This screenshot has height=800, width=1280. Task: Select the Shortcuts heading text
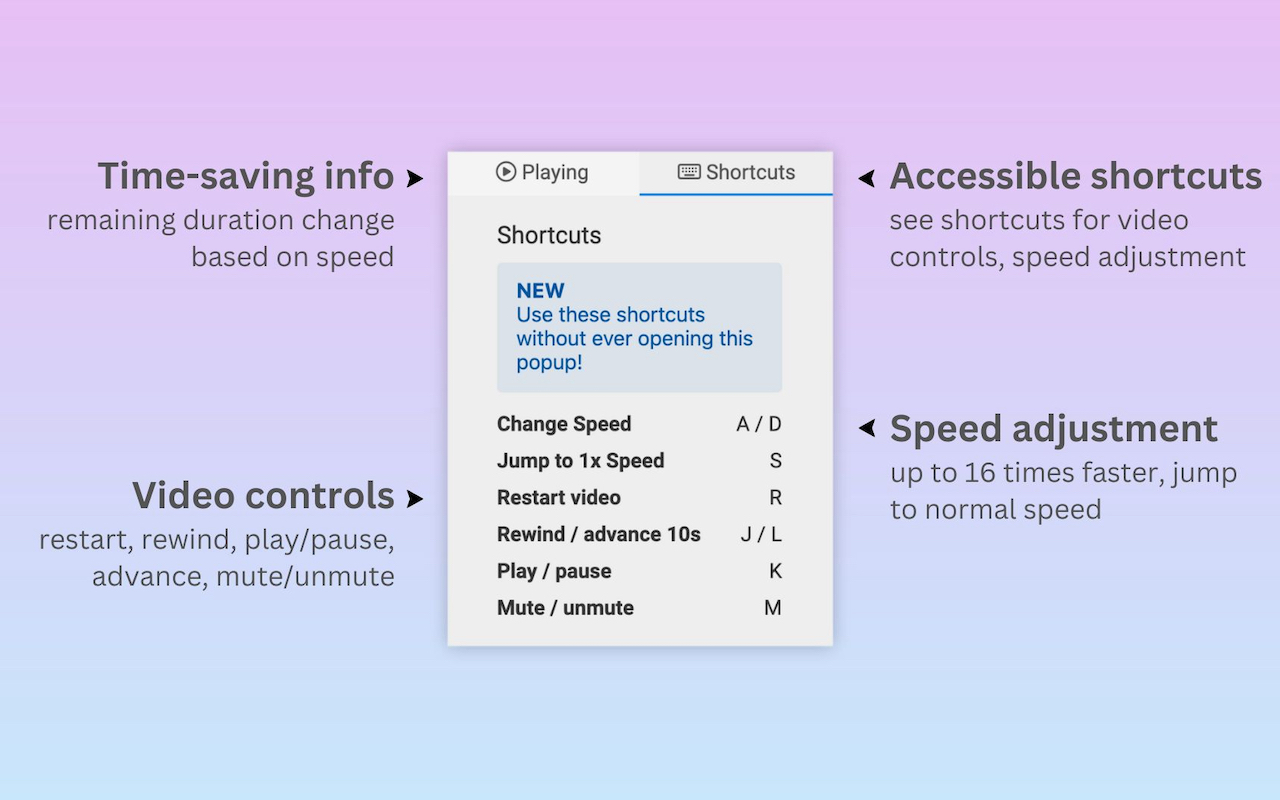(549, 235)
